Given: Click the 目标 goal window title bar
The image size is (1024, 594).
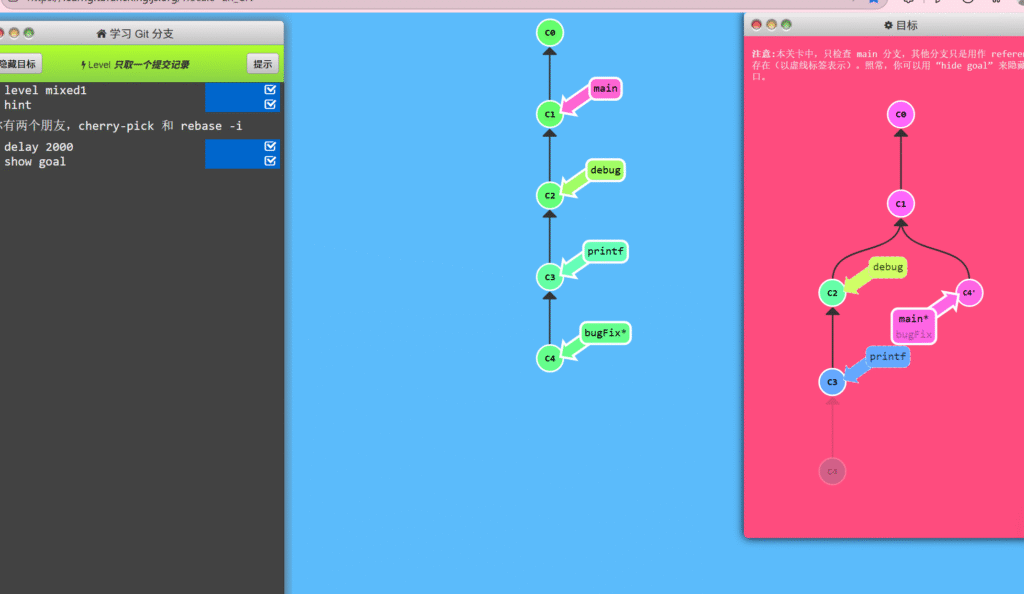Looking at the screenshot, I should (x=900, y=25).
